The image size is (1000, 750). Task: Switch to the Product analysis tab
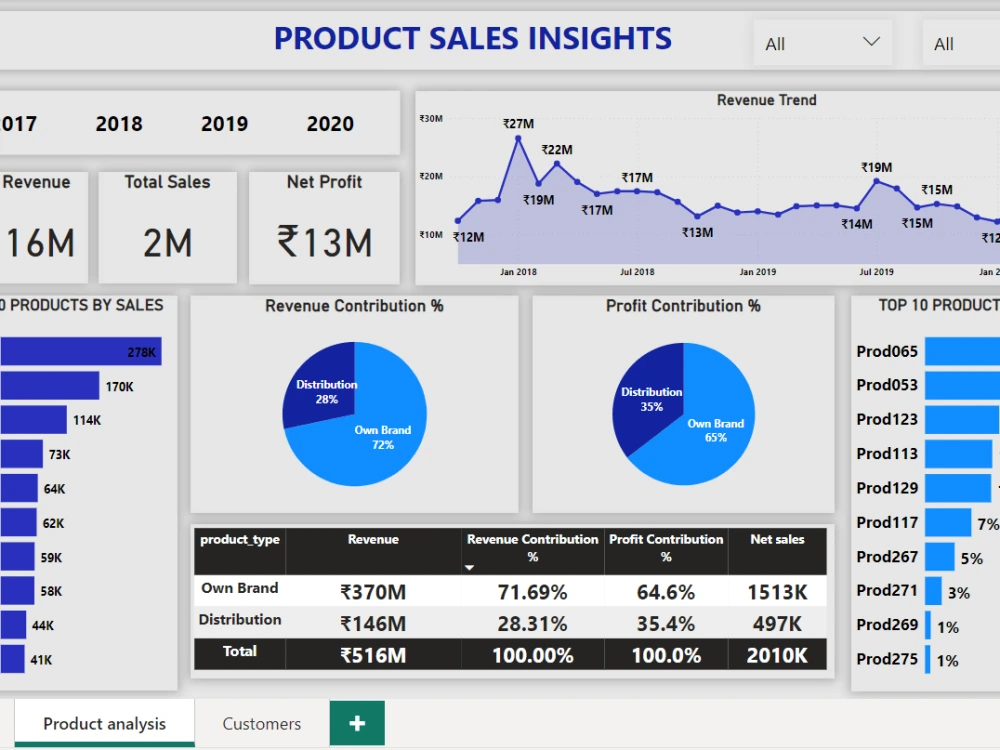[104, 723]
